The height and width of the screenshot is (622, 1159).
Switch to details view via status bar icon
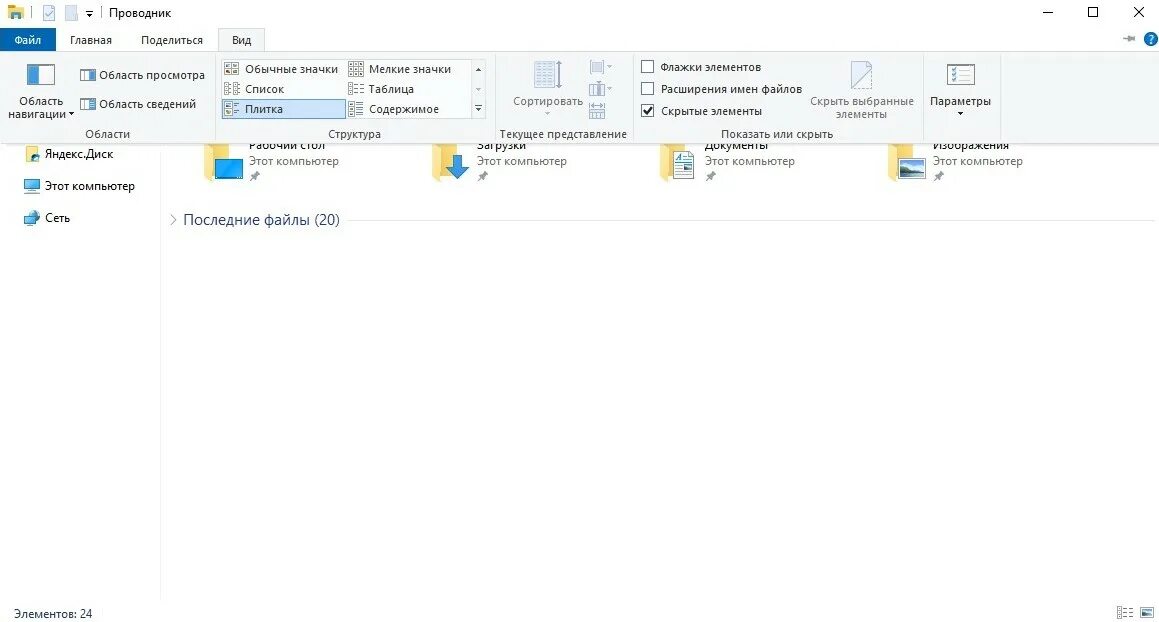[1124, 612]
